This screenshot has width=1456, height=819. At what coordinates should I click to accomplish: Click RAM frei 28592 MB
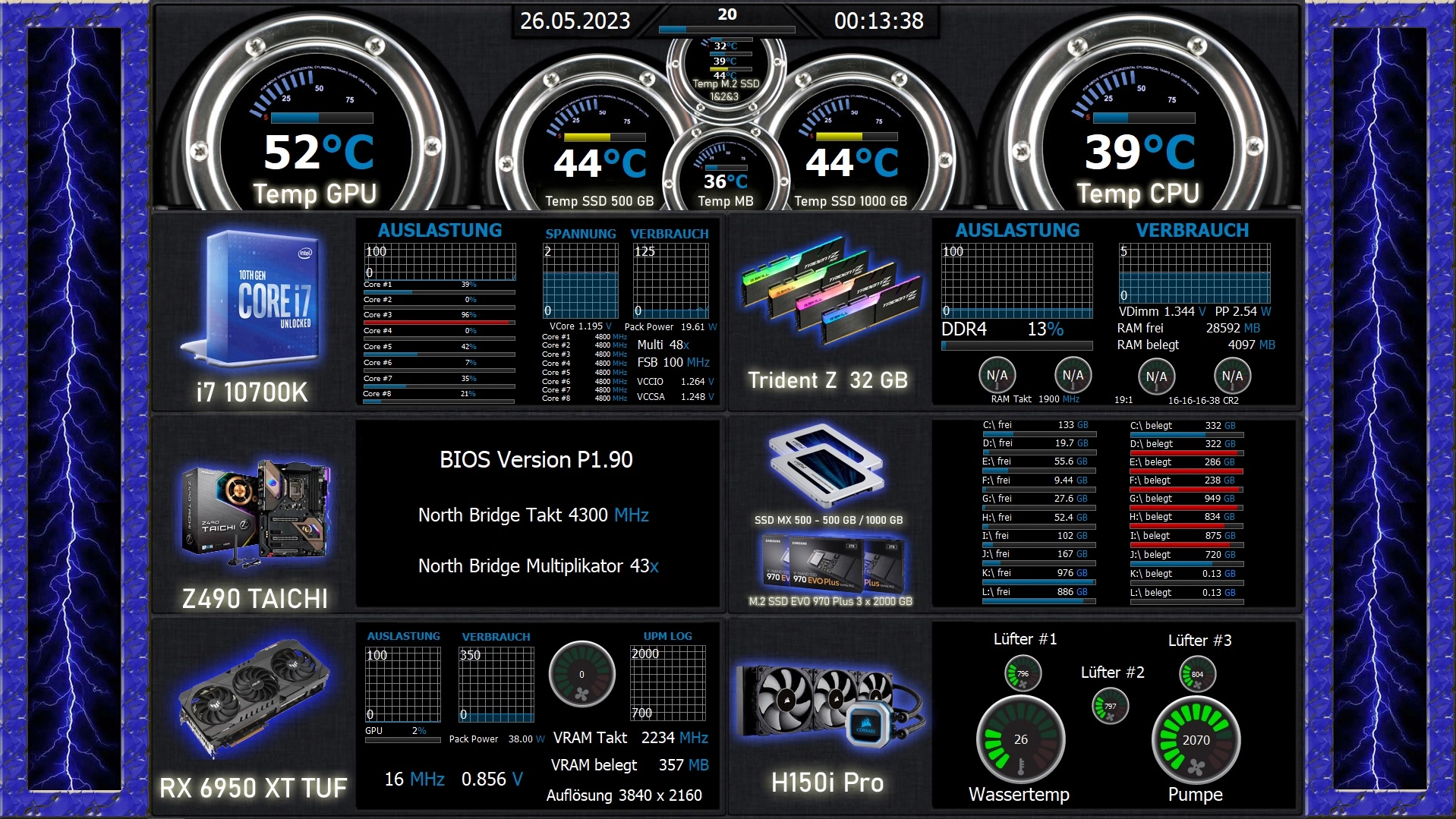point(1188,328)
